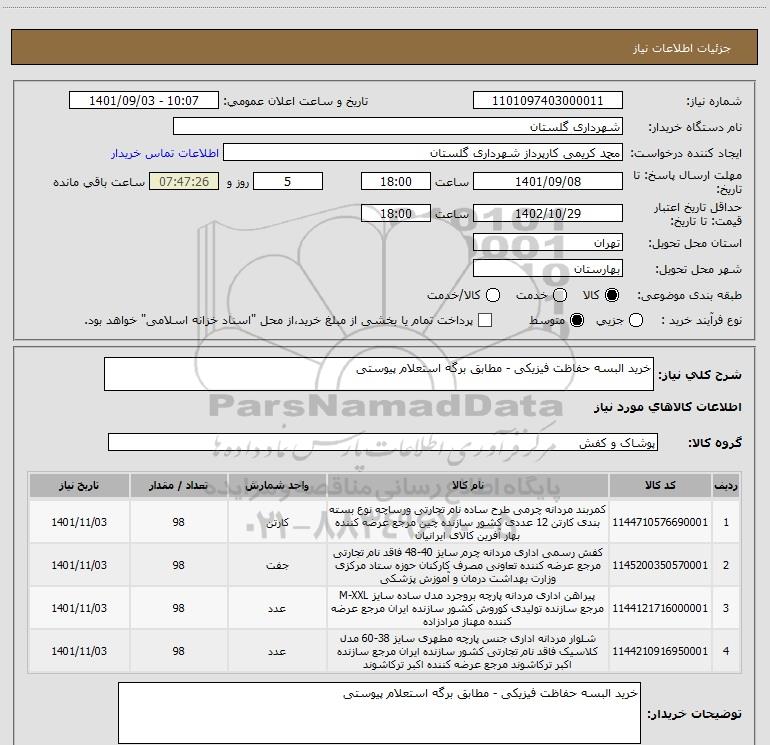Click the گروه کالا field پوشاک و کفش

coord(383,442)
